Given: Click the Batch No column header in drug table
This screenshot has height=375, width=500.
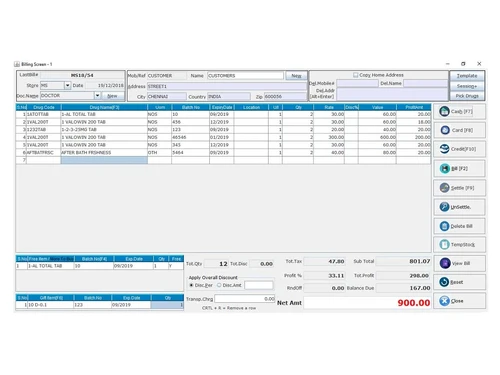Looking at the screenshot, I should (x=191, y=107).
